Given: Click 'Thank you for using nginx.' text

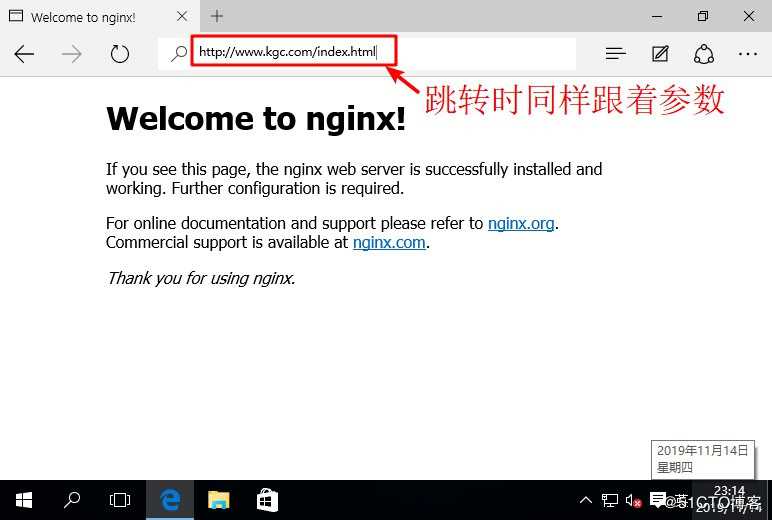Looking at the screenshot, I should (201, 278).
